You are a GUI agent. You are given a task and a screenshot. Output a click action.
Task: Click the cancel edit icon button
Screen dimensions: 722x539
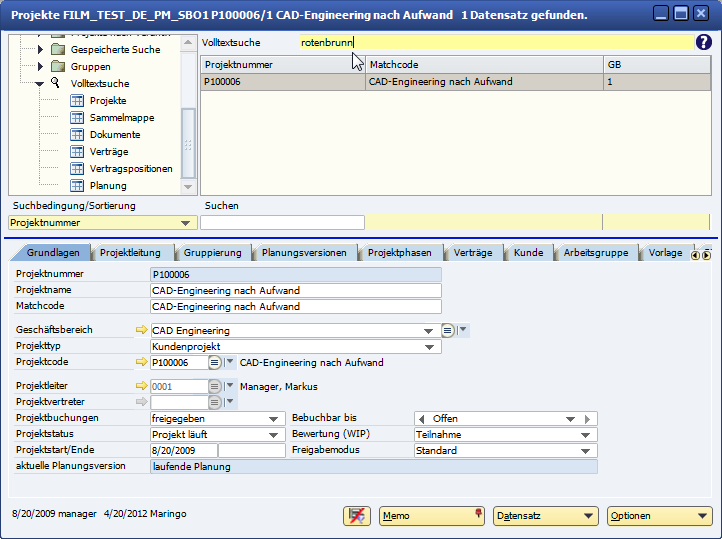click(356, 516)
